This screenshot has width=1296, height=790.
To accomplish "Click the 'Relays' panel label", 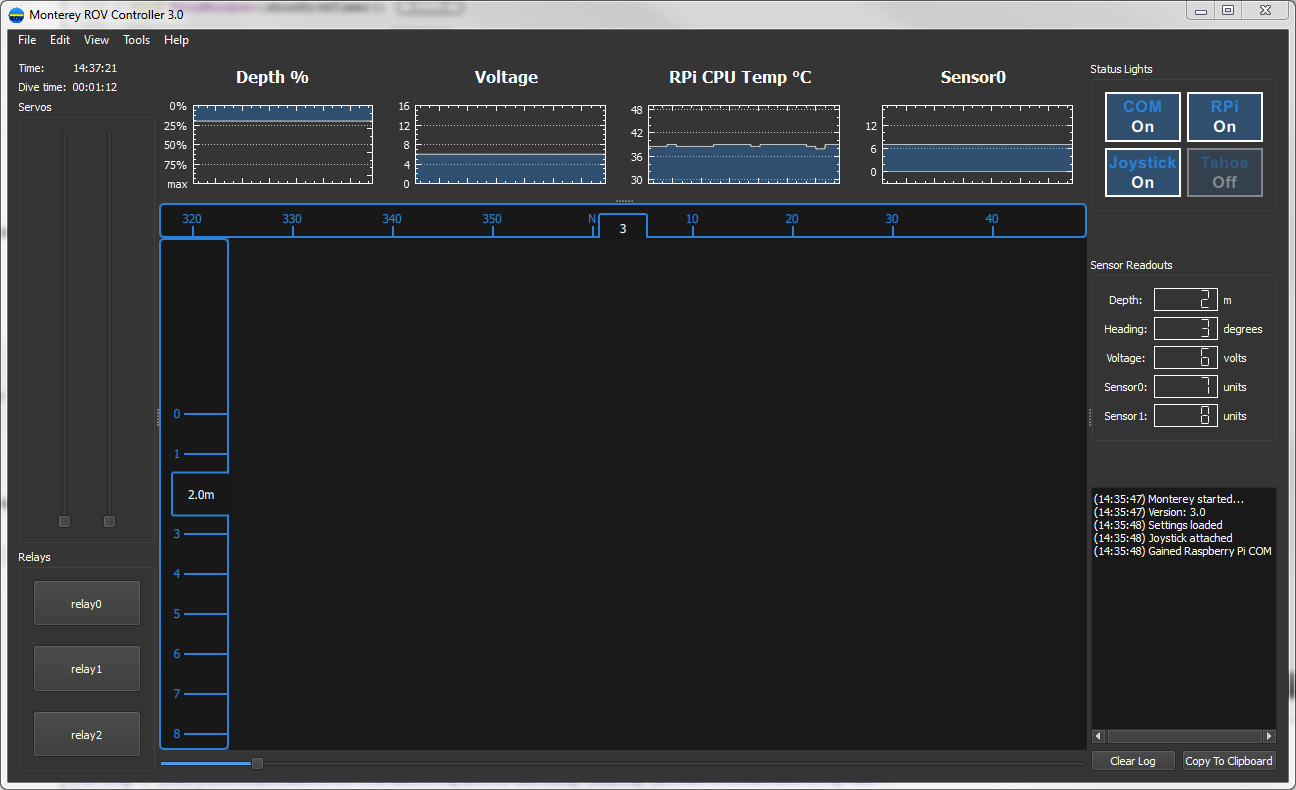I will [34, 557].
